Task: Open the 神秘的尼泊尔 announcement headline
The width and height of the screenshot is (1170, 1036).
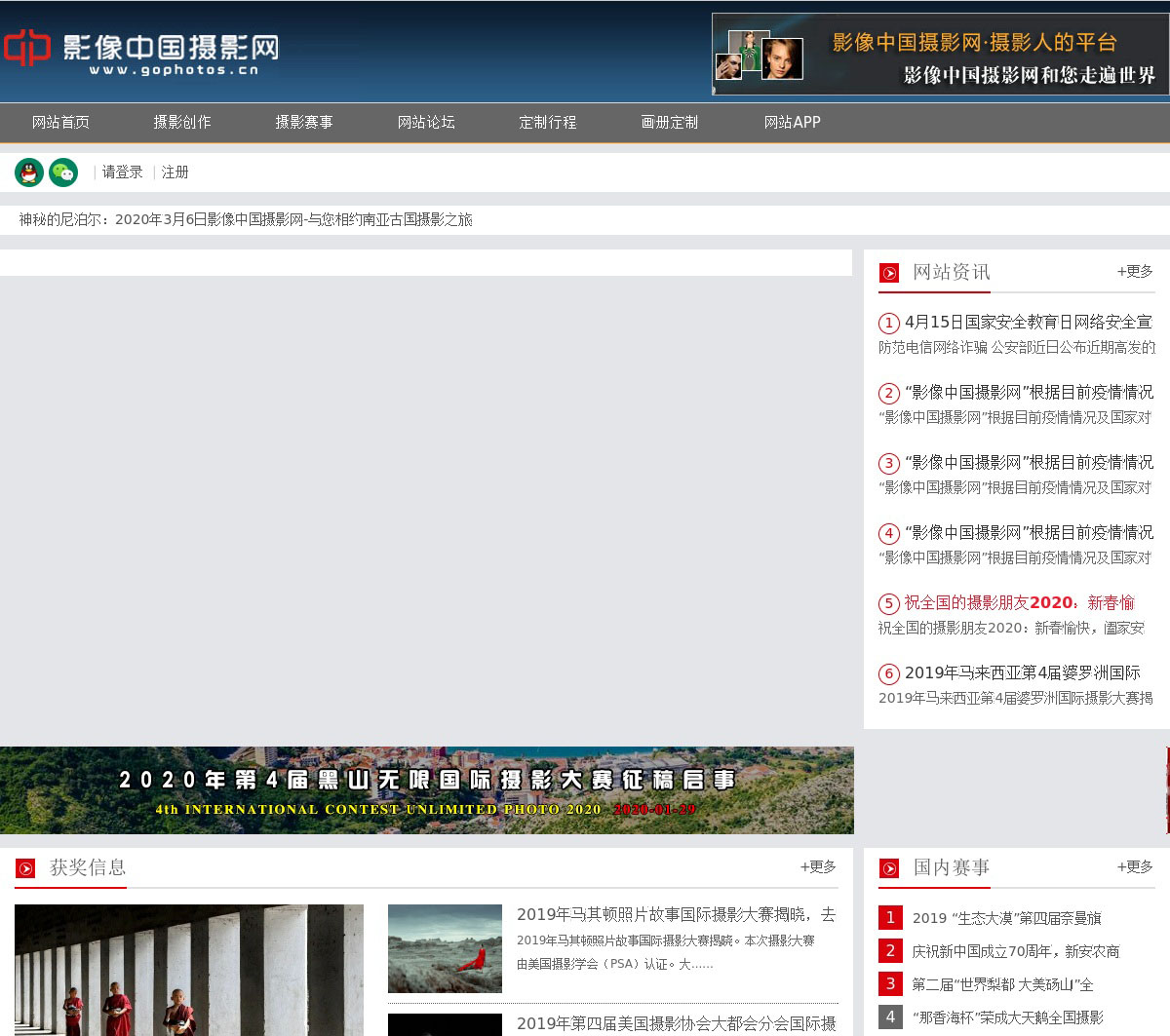Action: point(246,220)
